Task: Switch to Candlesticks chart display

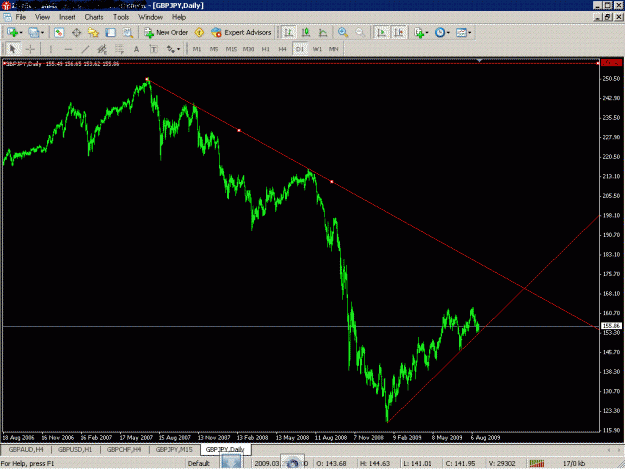Action: 306,32
